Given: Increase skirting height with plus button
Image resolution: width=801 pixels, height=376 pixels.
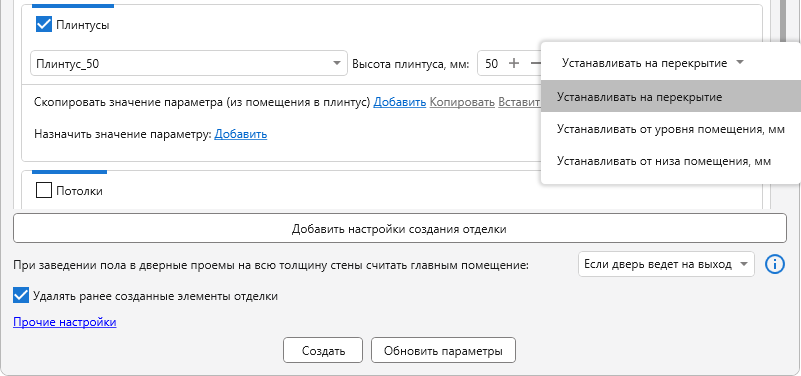Looking at the screenshot, I should pos(514,63).
